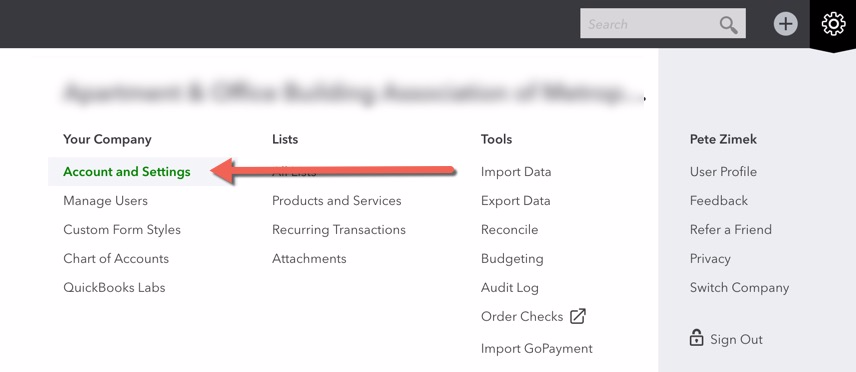Open the Reconcile tool
Viewport: 856px width, 372px height.
[x=509, y=229]
